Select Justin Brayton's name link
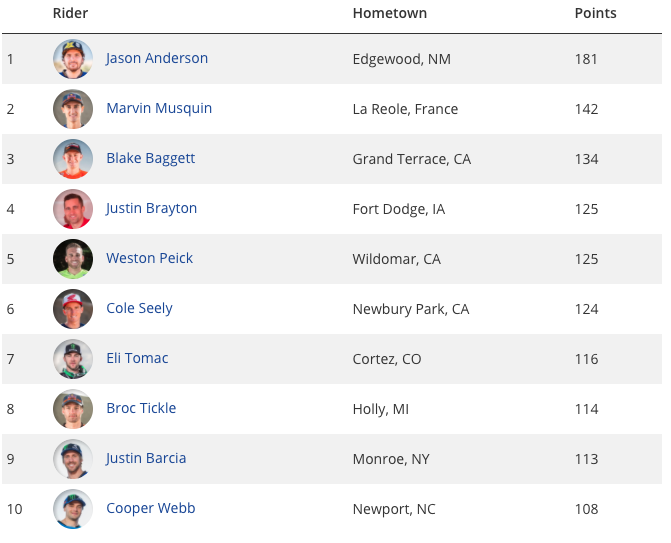The image size is (671, 543). [x=151, y=209]
